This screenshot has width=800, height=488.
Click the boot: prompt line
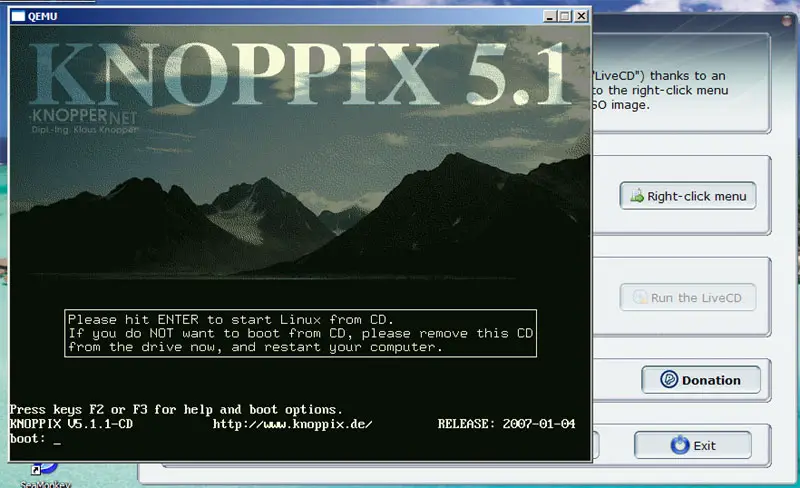click(x=35, y=438)
